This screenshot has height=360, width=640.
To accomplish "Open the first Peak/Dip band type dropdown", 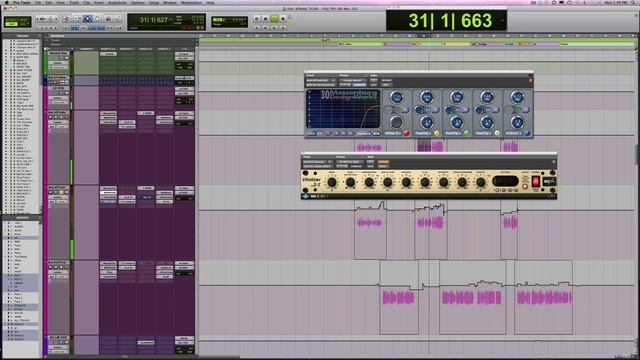I will [423, 133].
